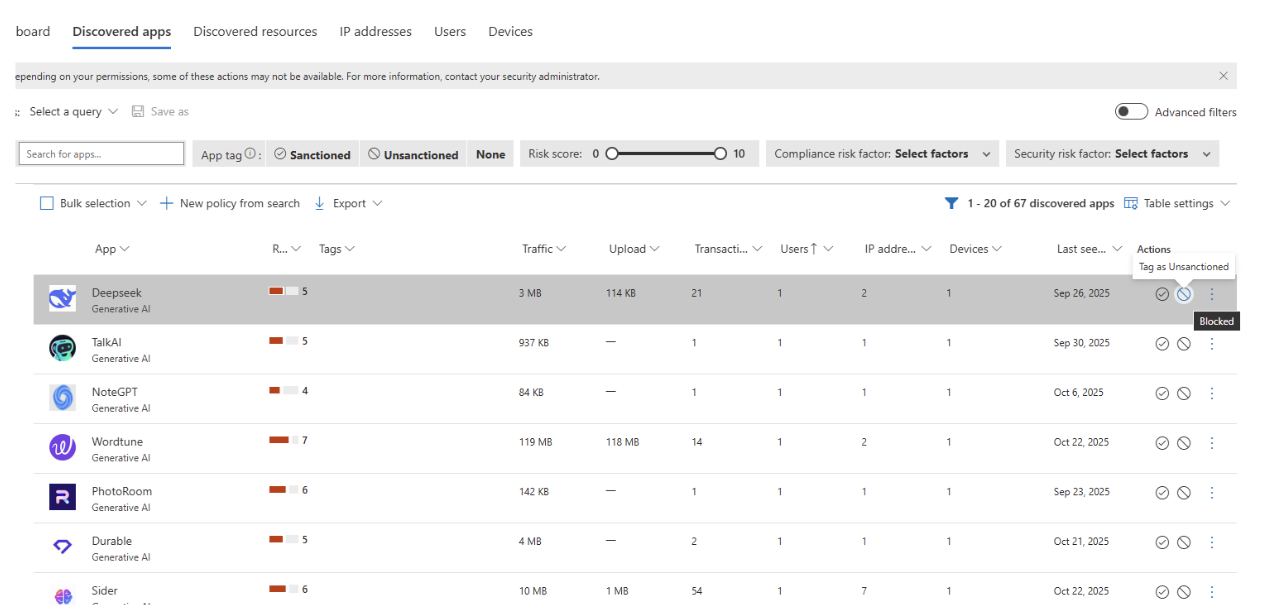The width and height of the screenshot is (1276, 605).
Task: Sort by Last seen column header
Action: [1088, 249]
